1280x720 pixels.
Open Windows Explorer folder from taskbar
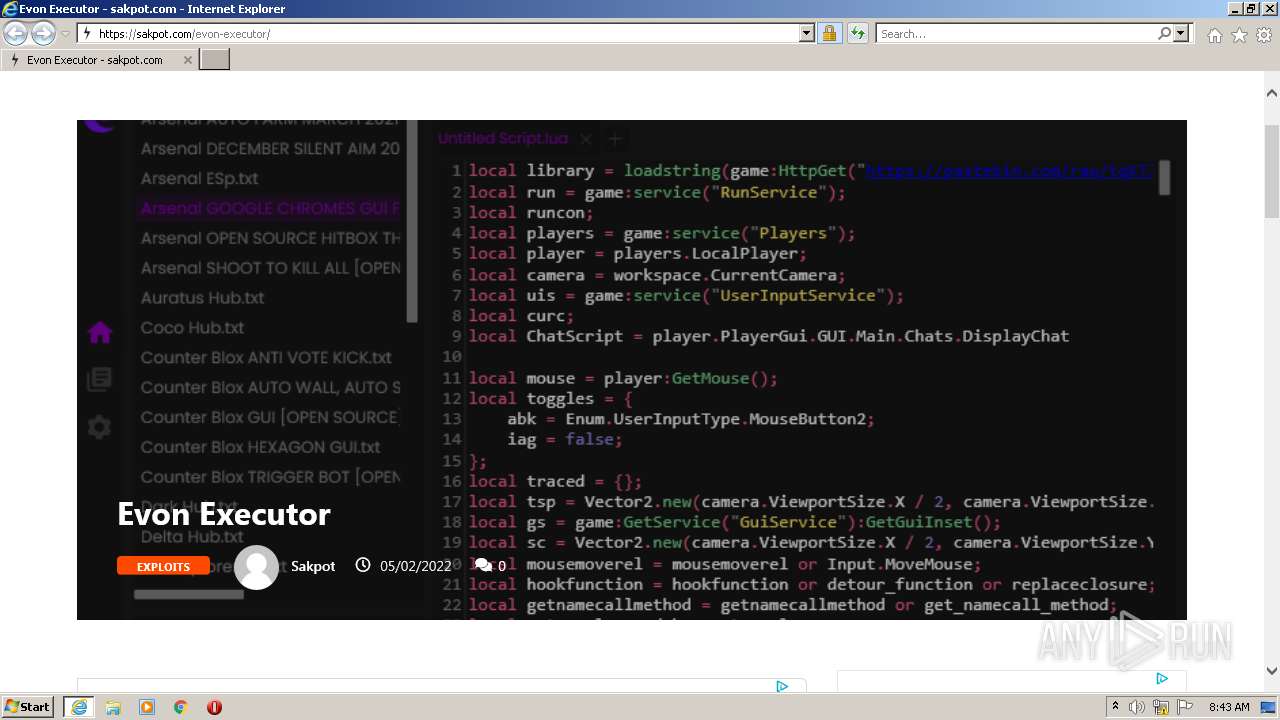click(113, 707)
